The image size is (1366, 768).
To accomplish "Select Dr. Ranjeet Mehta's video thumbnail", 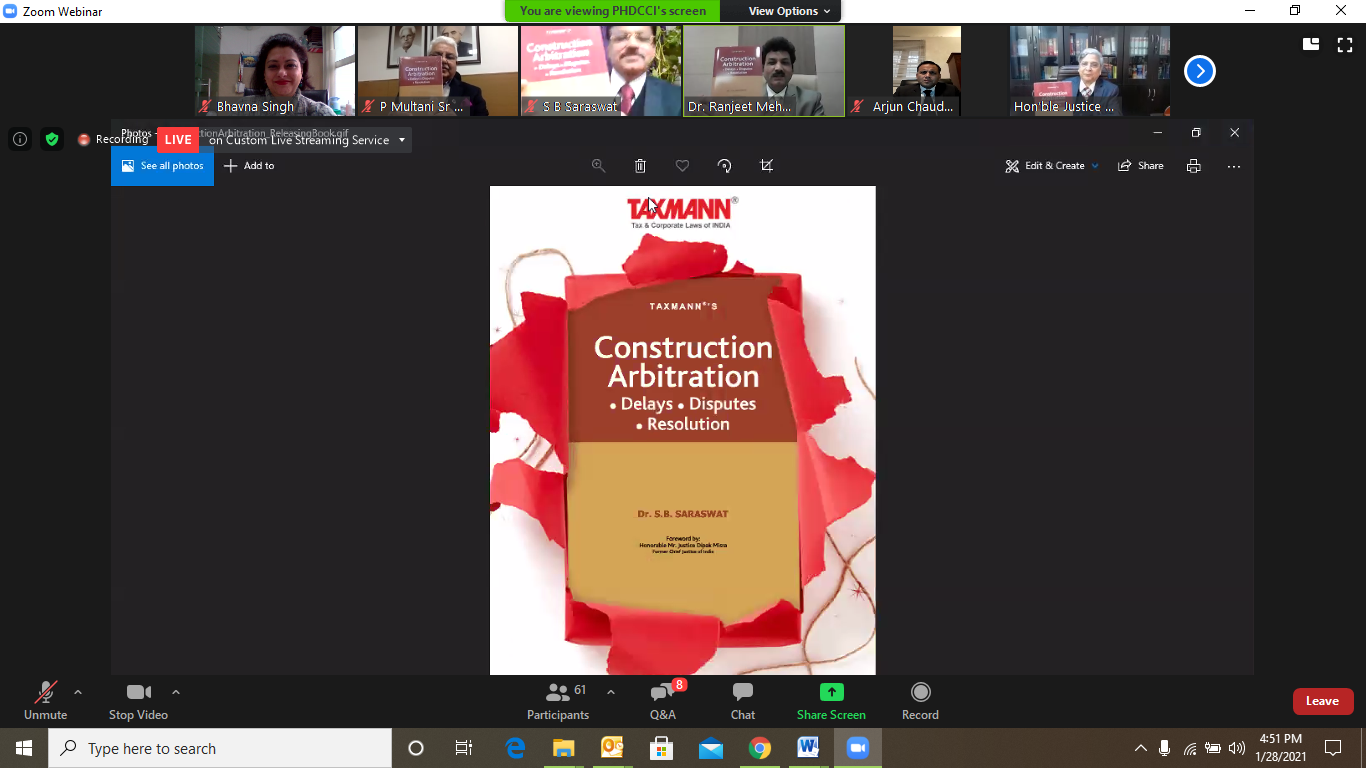I will [764, 71].
